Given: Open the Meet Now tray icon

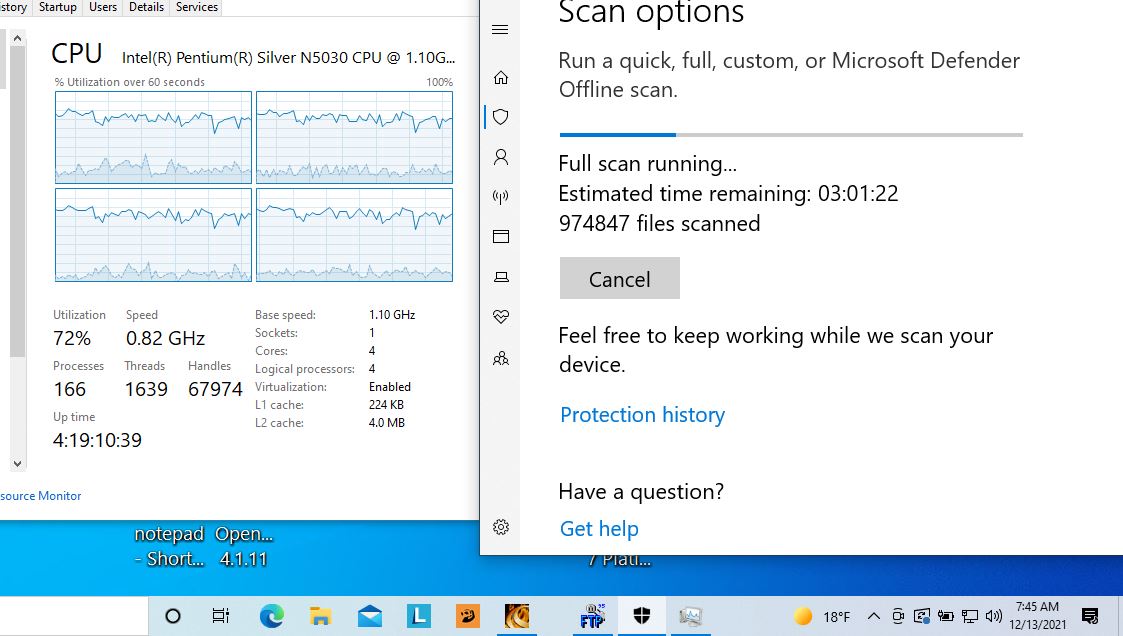Looking at the screenshot, I should click(x=897, y=616).
